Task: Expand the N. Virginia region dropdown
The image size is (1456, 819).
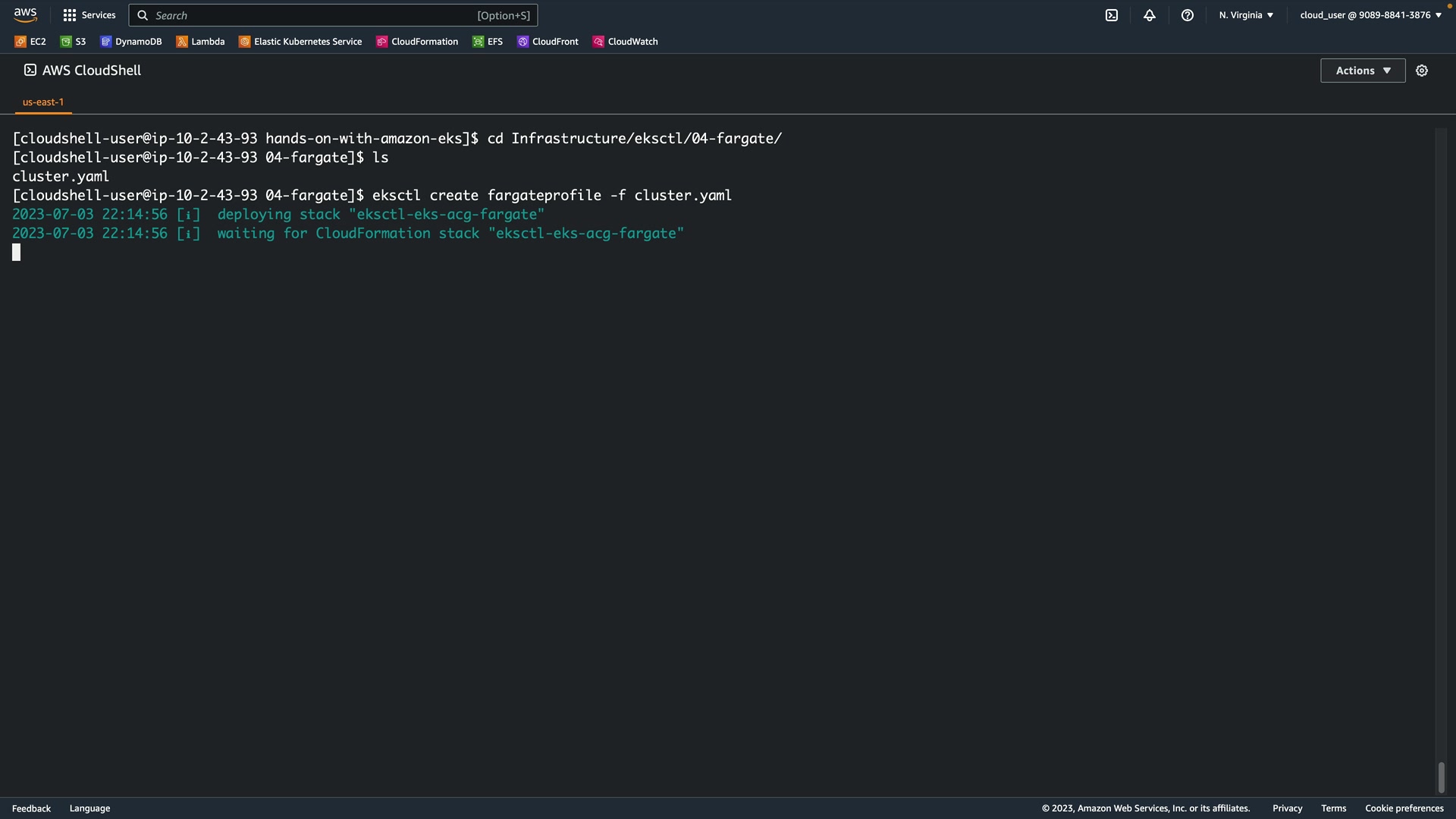Action: 1246,15
